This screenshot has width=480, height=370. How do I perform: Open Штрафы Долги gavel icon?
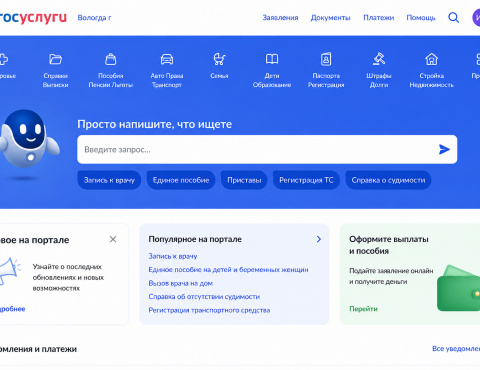(x=379, y=59)
